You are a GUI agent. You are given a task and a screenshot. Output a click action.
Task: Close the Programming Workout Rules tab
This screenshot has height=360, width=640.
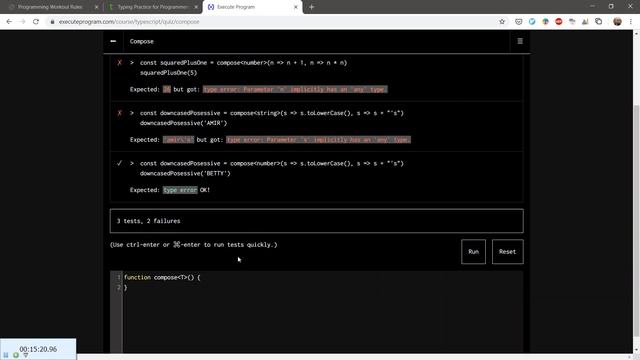coord(96,7)
